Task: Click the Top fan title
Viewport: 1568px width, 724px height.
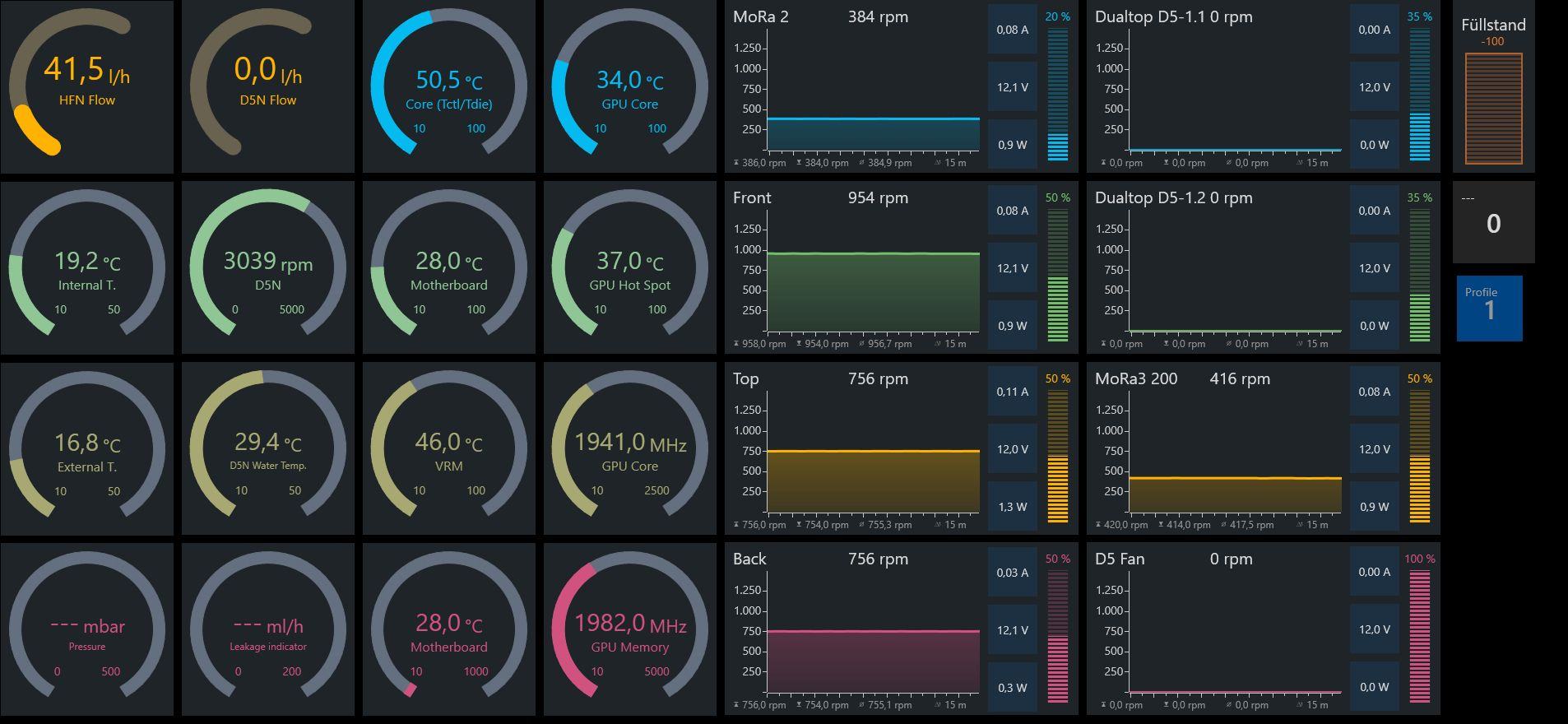Action: tap(746, 379)
